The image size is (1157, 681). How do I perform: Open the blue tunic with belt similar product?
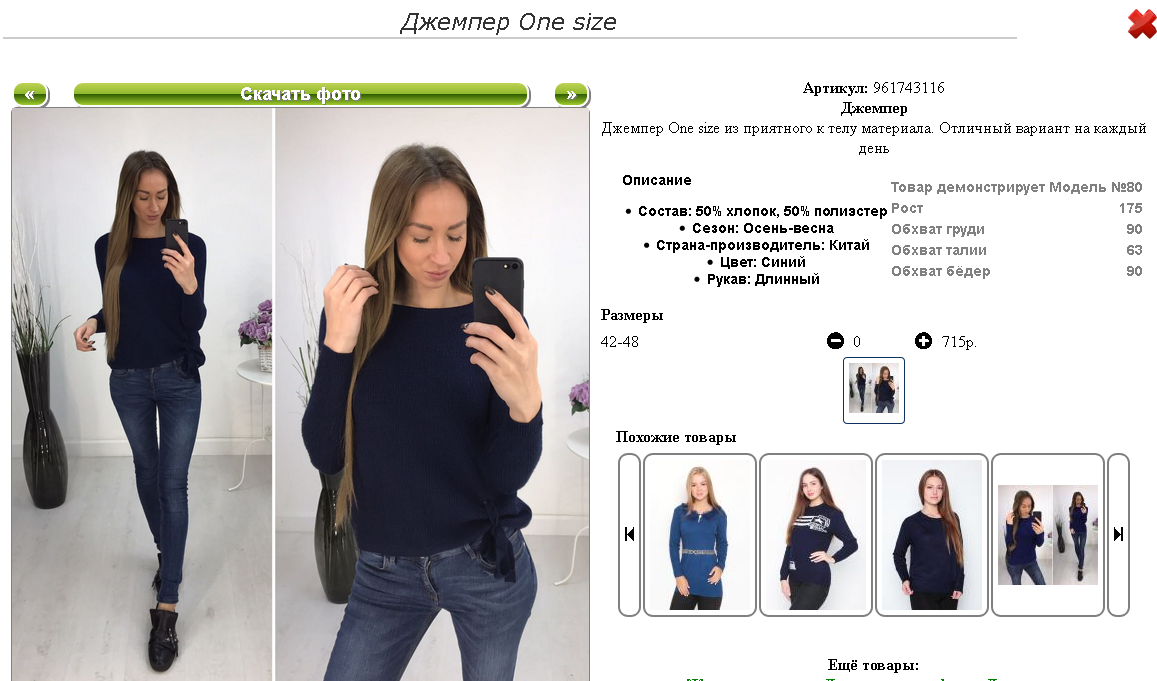(700, 535)
